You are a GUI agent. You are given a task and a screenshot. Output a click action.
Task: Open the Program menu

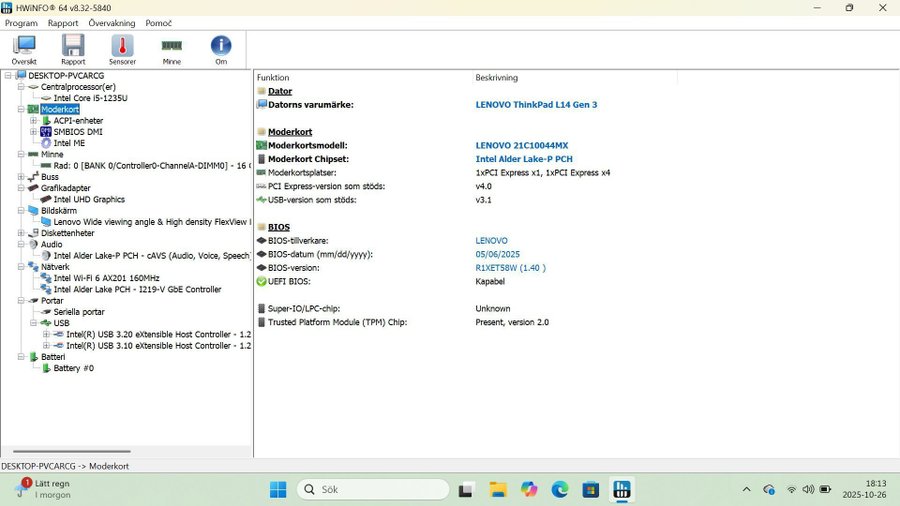tap(21, 23)
